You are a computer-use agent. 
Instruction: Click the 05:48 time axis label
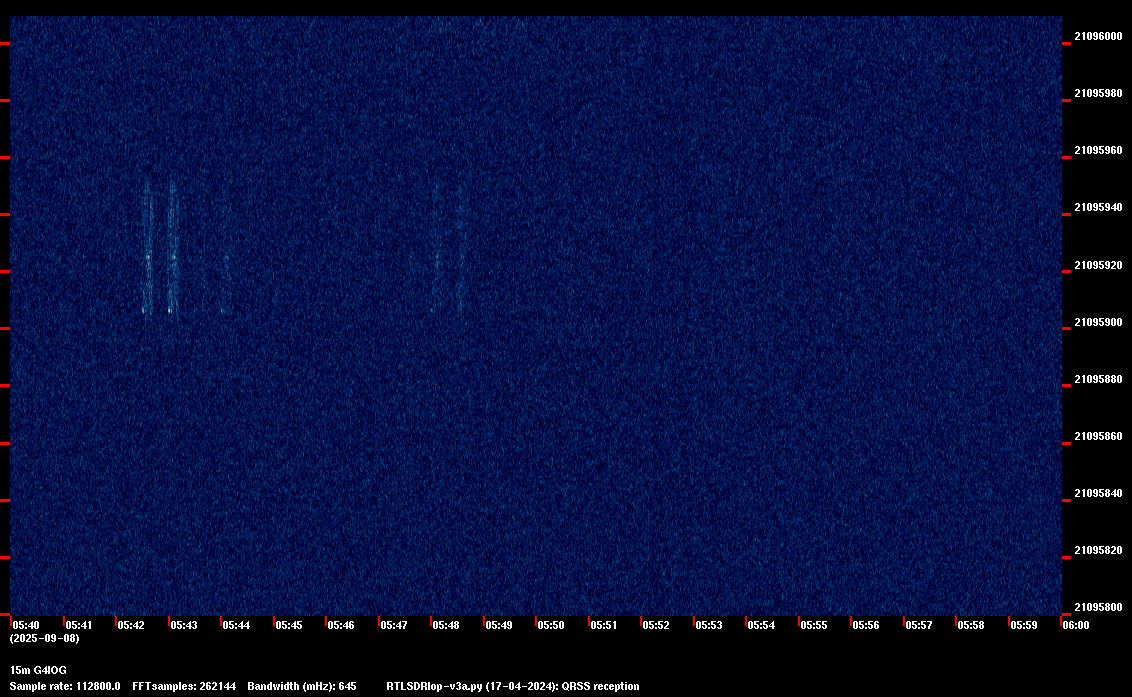pyautogui.click(x=445, y=625)
